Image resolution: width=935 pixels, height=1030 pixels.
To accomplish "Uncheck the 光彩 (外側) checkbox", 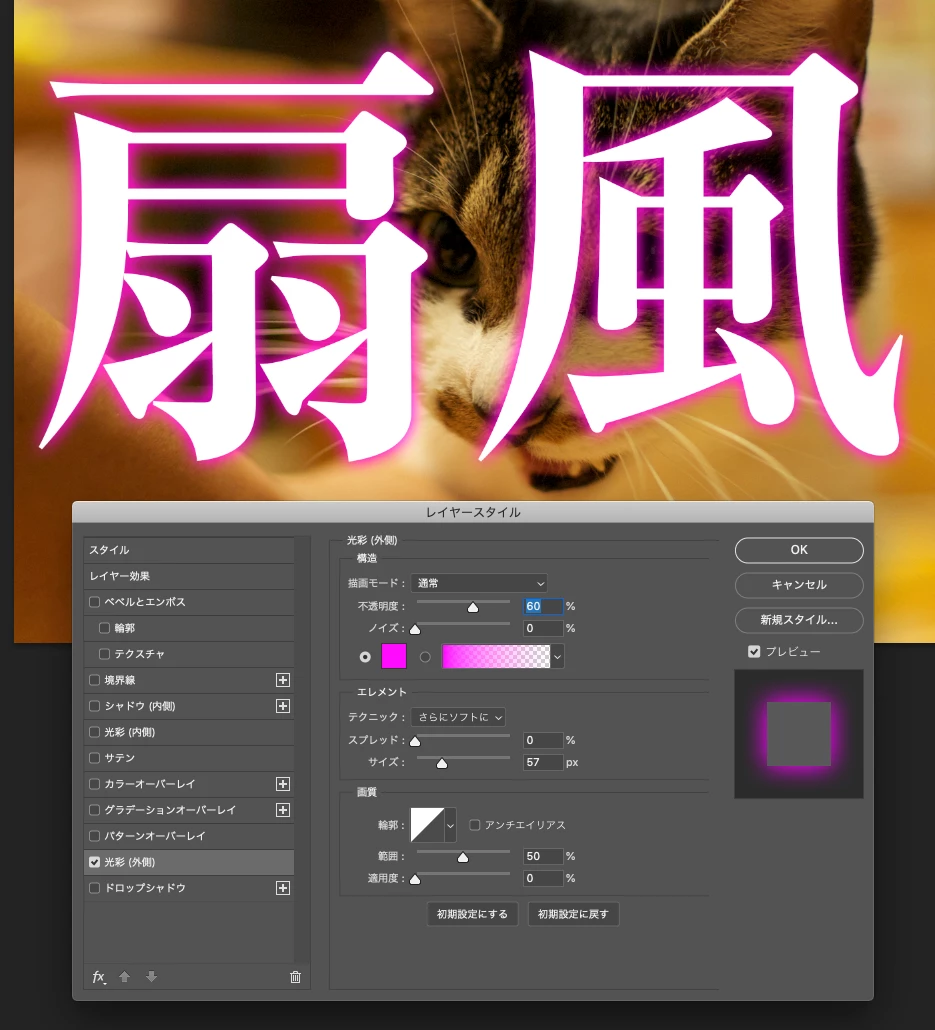I will coord(95,862).
